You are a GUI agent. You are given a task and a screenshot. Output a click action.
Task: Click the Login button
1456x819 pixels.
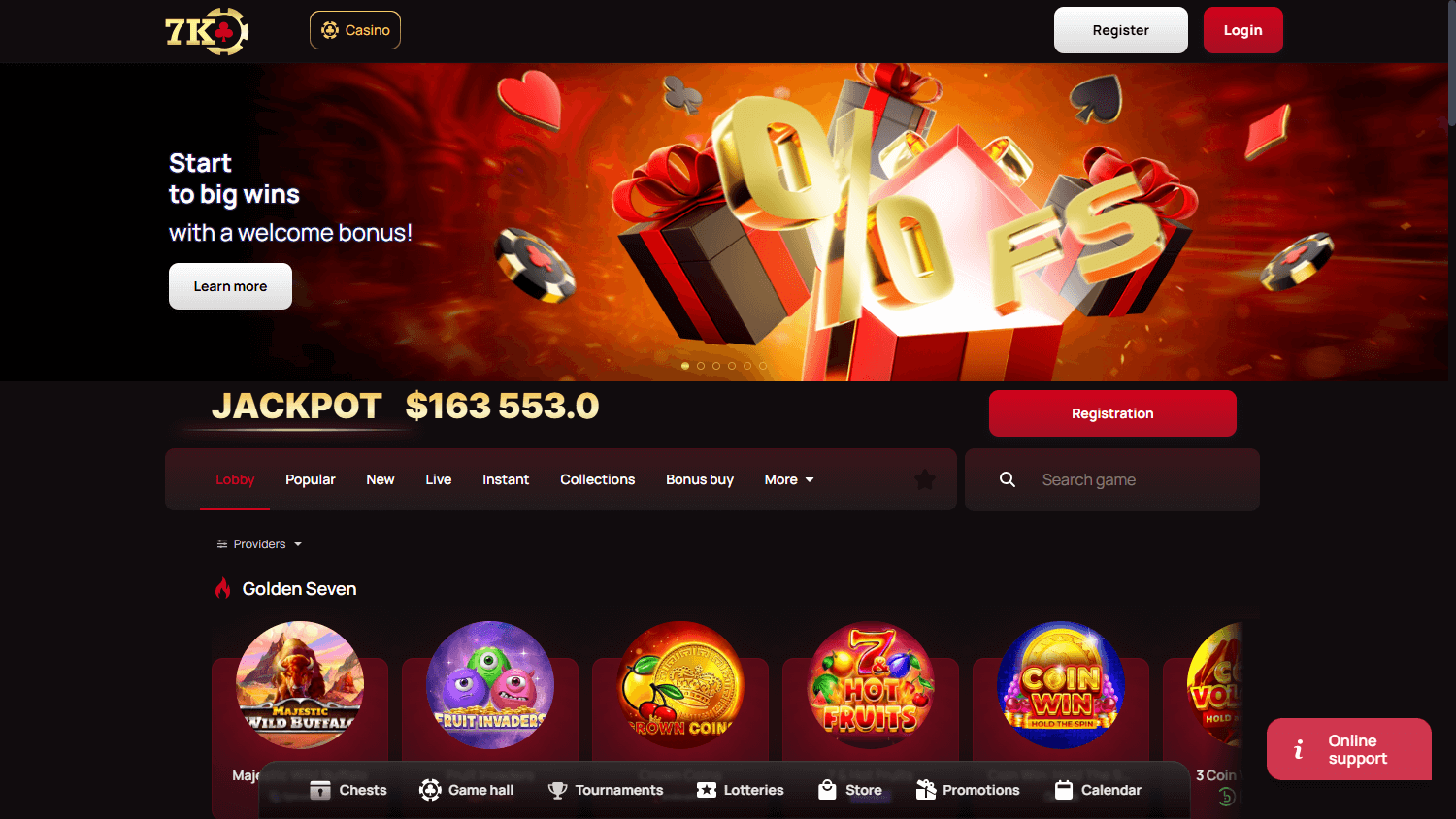click(x=1243, y=30)
